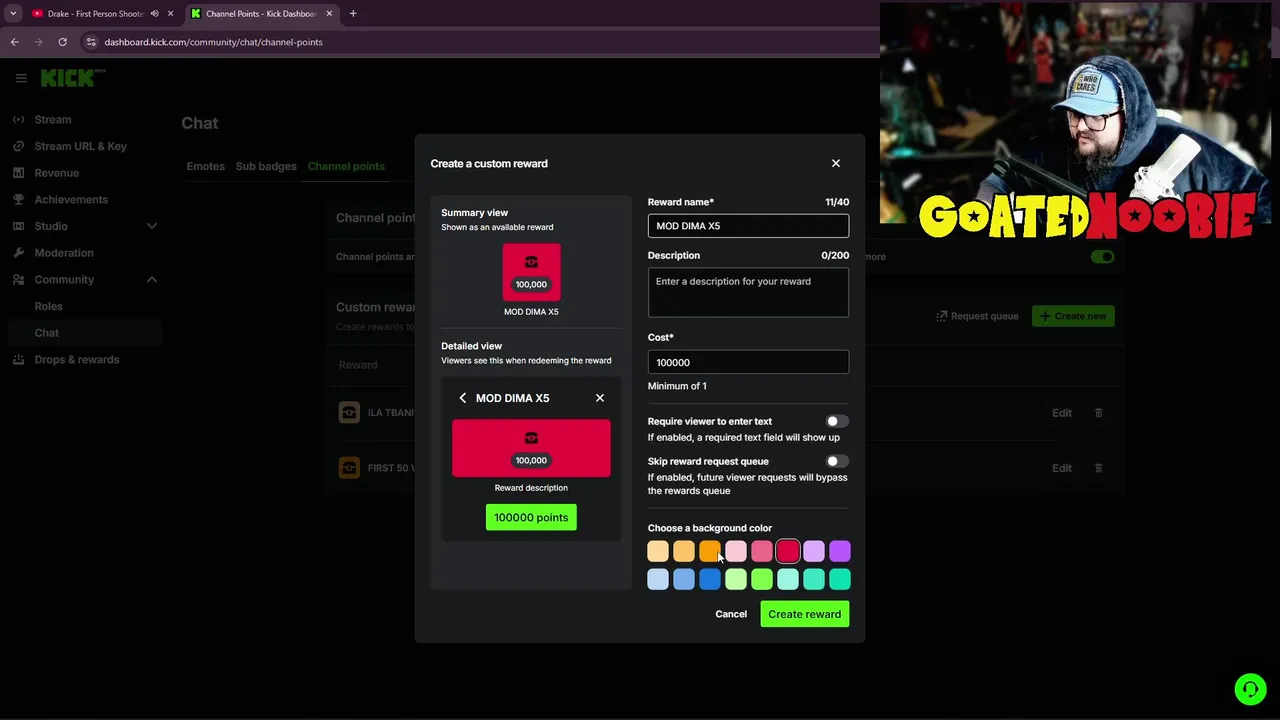Switch to the Channel points tab
The width and height of the screenshot is (1280, 720).
[346, 166]
